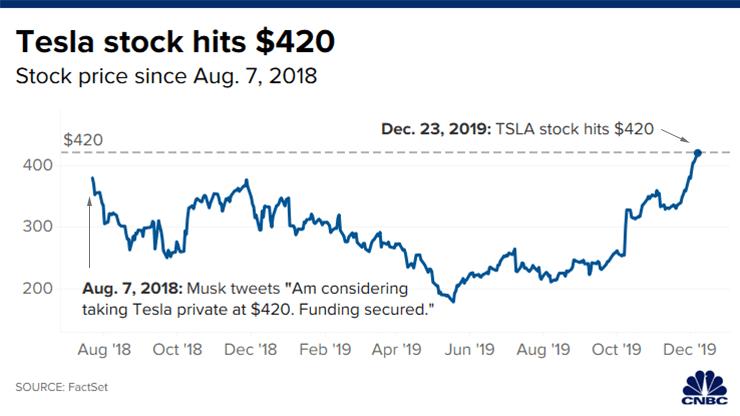Viewport: 740px width, 416px height.
Task: Click the 300 y-axis label
Action: 38,226
